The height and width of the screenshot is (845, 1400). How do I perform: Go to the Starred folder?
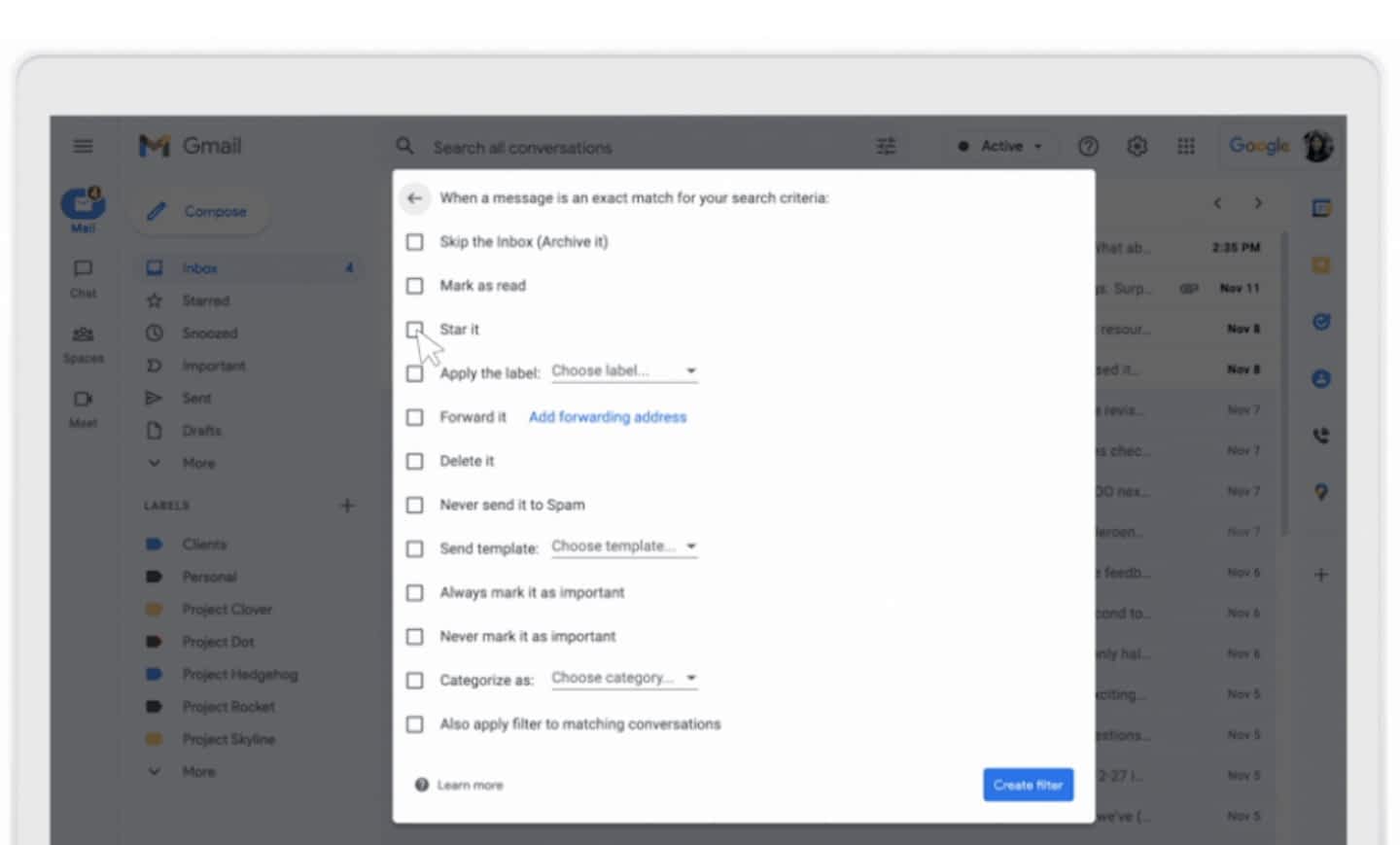click(x=205, y=301)
